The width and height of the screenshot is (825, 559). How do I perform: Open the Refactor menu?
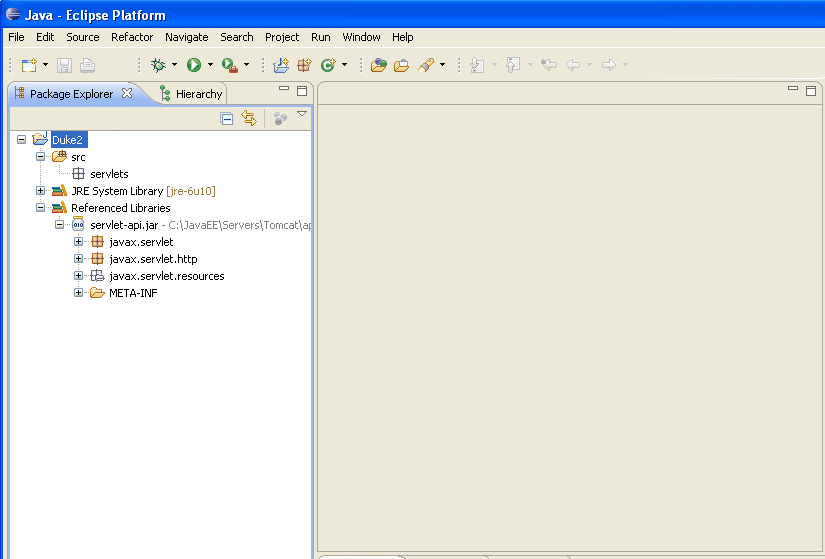tap(132, 37)
